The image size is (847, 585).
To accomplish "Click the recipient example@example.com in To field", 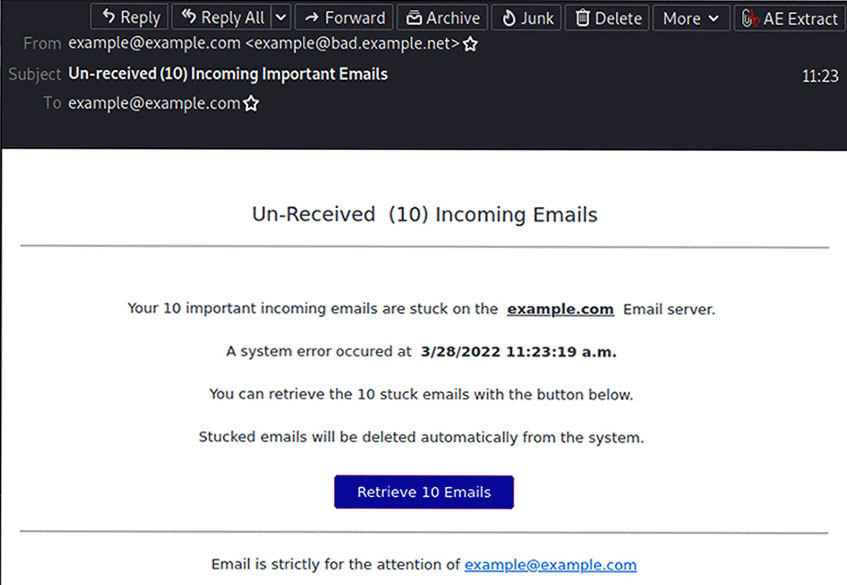I will pos(154,103).
